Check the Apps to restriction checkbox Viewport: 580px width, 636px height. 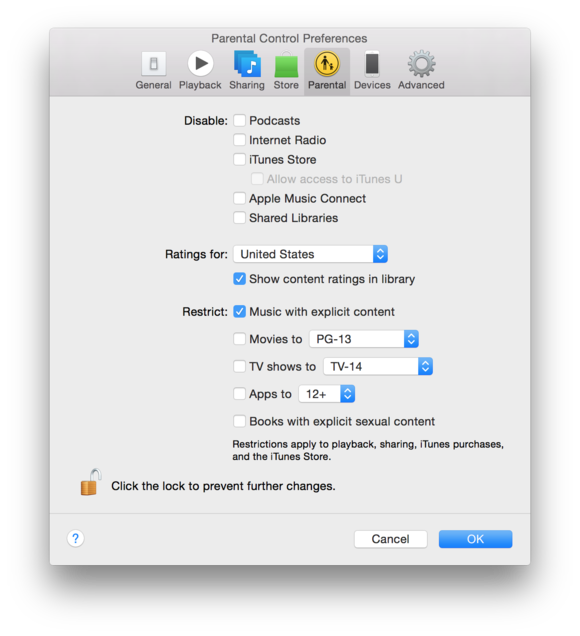pos(239,394)
